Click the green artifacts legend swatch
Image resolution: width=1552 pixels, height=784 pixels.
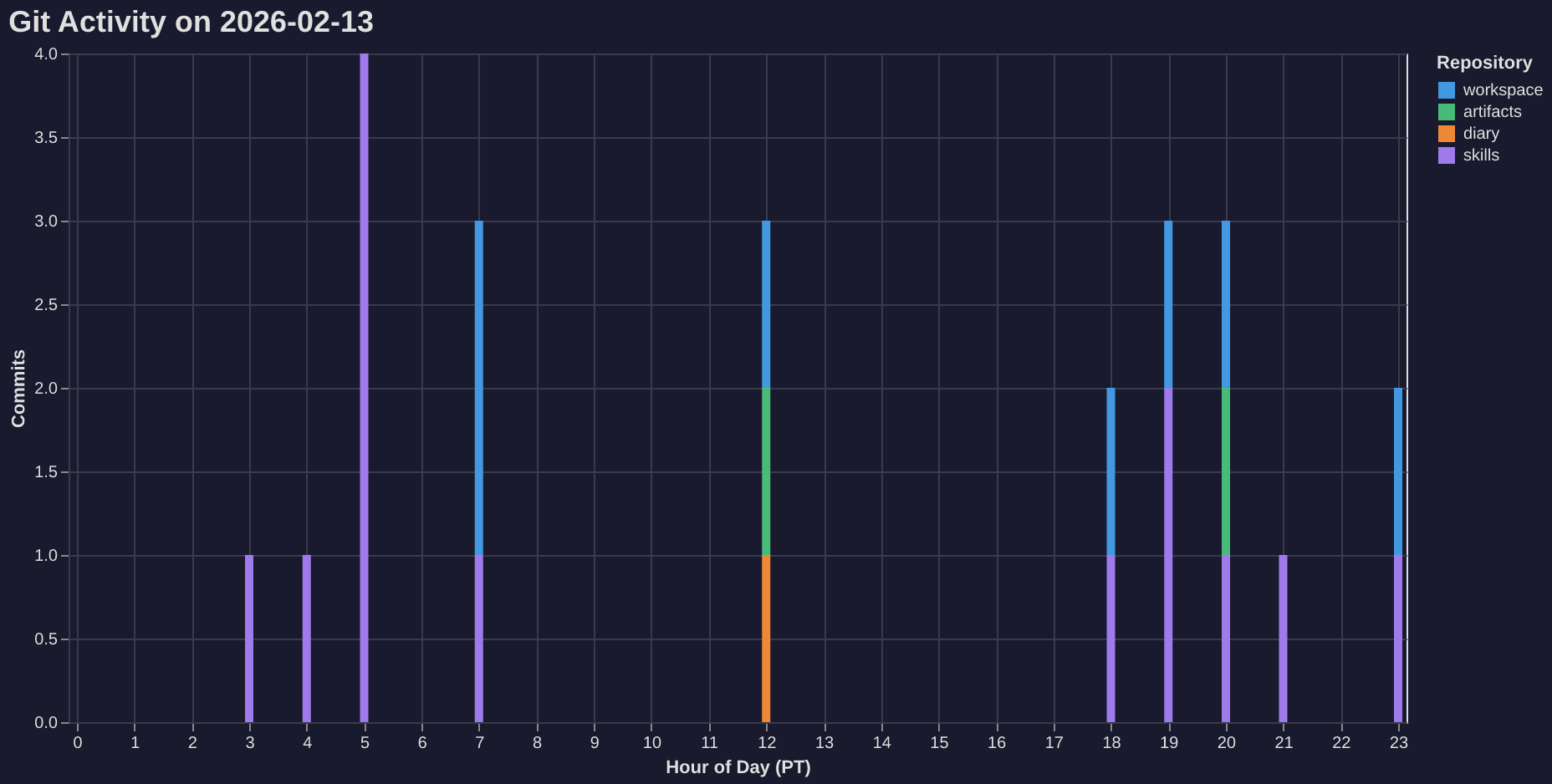click(x=1446, y=111)
